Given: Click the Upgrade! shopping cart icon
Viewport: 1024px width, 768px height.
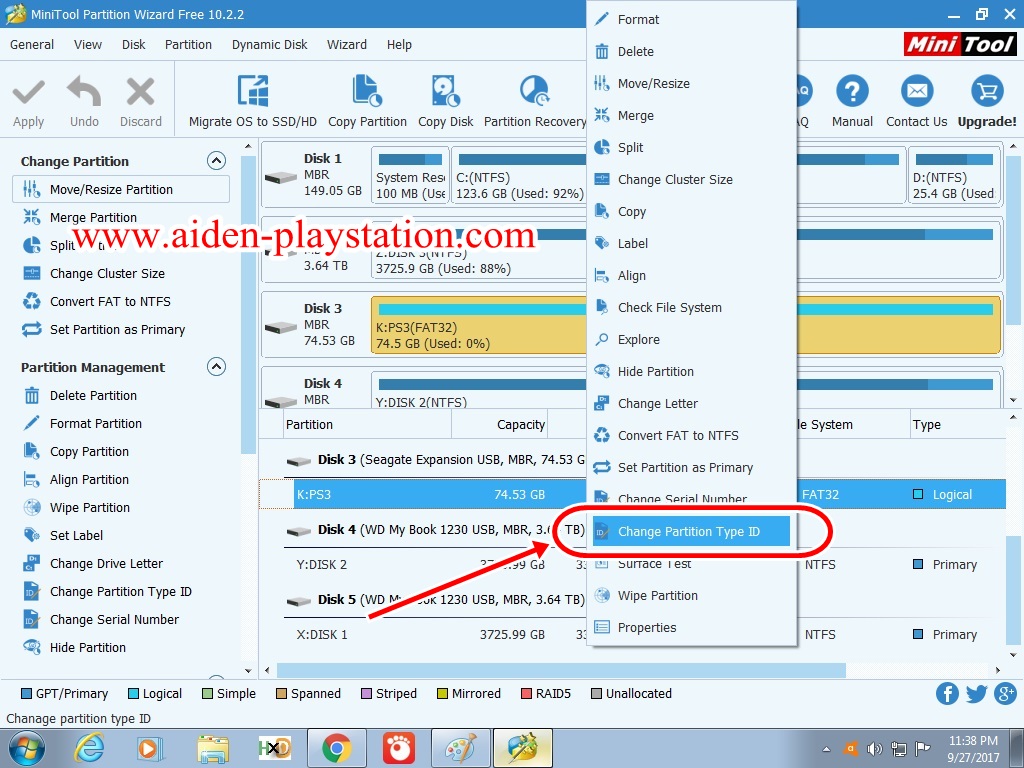Looking at the screenshot, I should (987, 91).
